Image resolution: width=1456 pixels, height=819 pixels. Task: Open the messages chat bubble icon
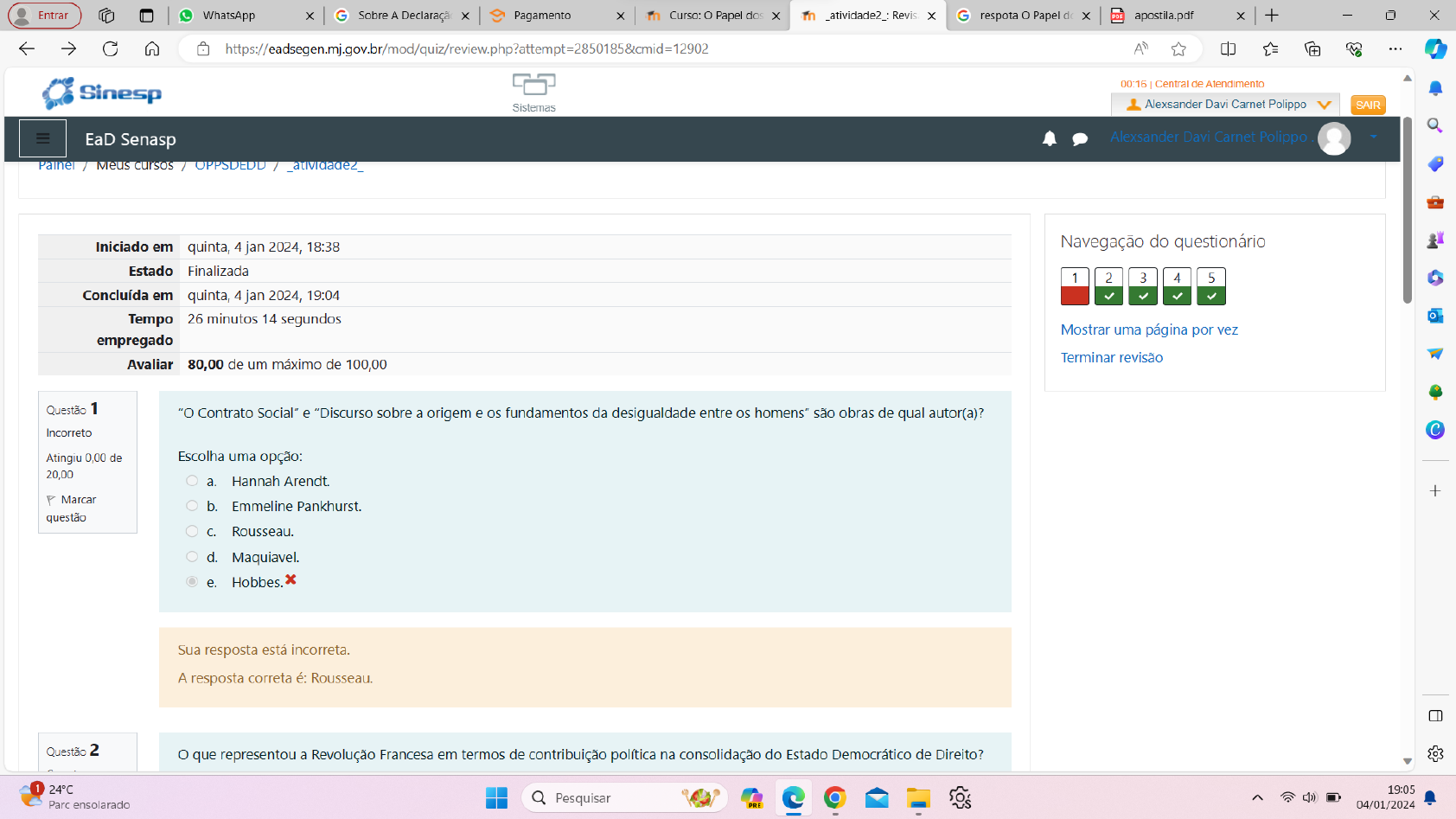(x=1079, y=138)
